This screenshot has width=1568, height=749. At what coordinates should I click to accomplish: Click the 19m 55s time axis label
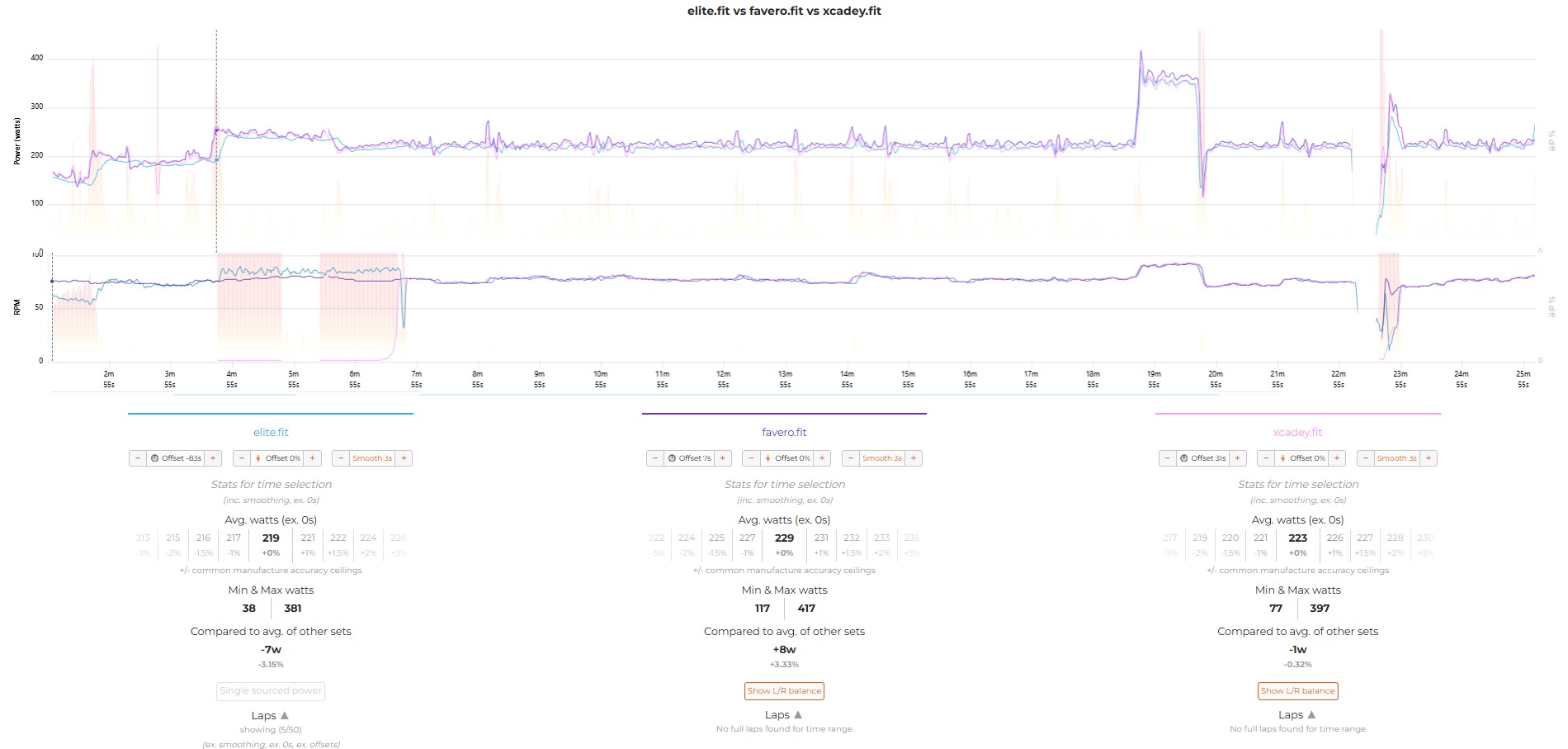(1154, 379)
